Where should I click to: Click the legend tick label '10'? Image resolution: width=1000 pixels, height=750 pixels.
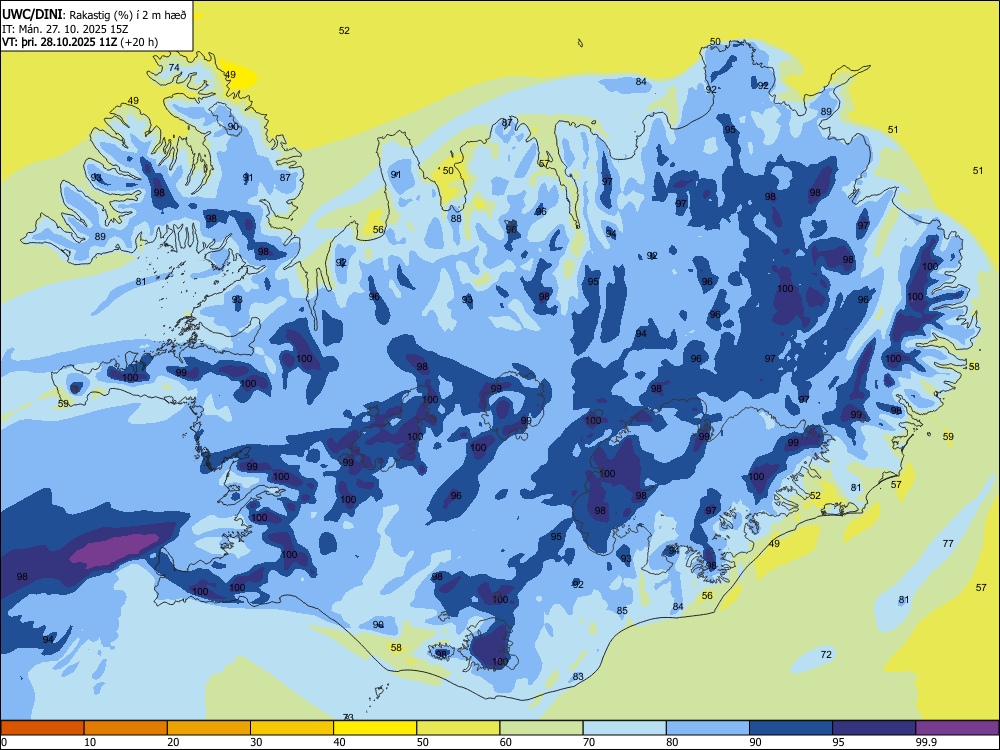90,742
